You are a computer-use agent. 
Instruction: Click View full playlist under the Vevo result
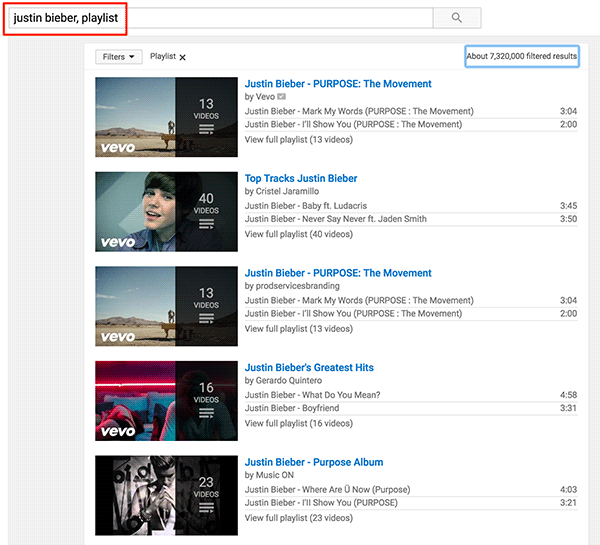pyautogui.click(x=298, y=140)
